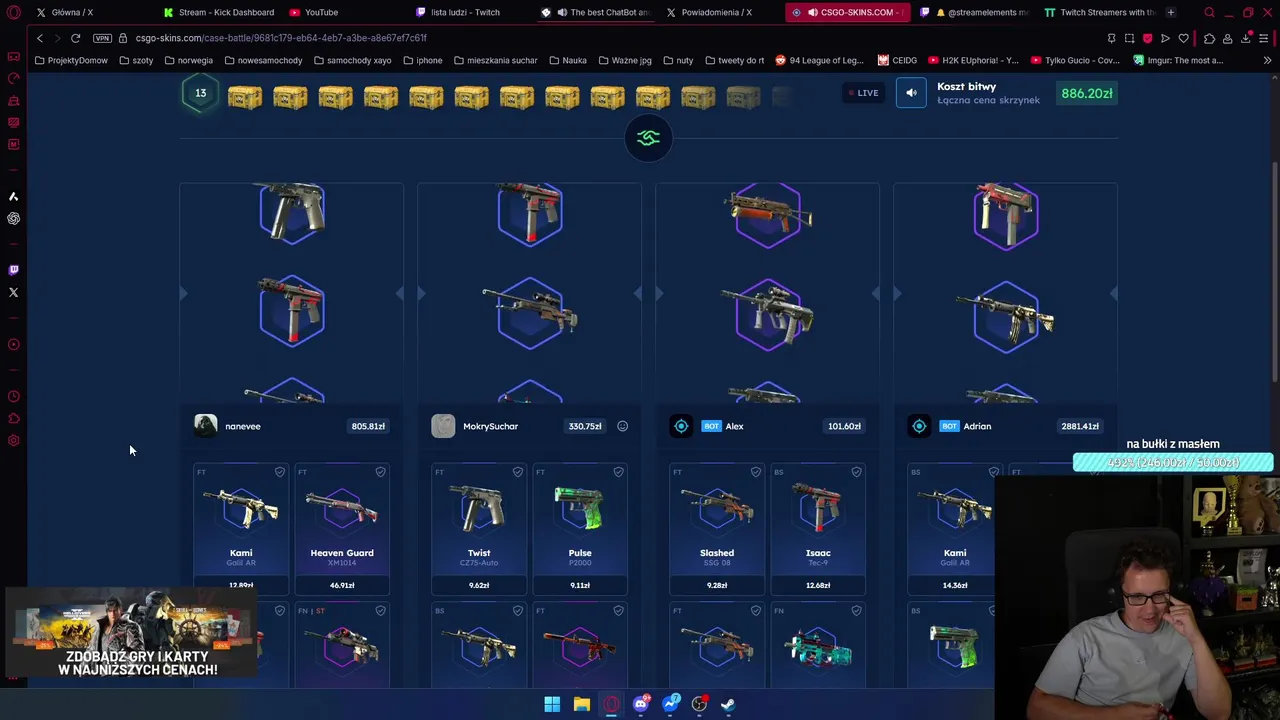1280x720 pixels.
Task: Open the Windows Start button
Action: (552, 704)
